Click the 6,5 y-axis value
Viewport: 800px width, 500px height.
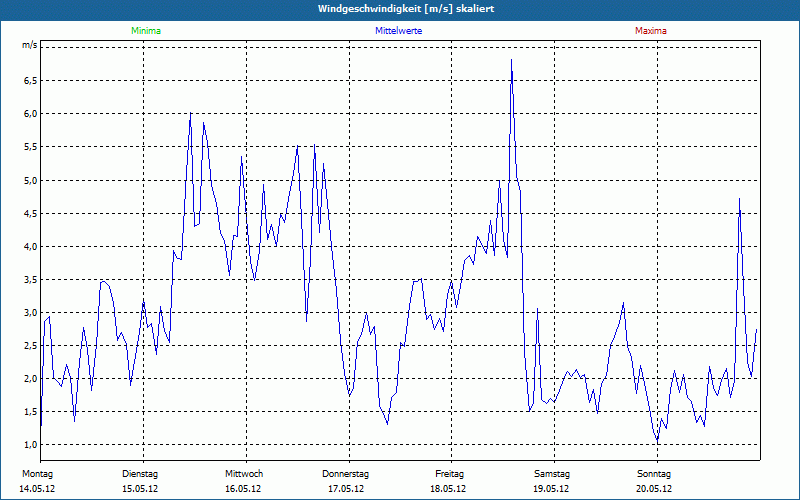tap(31, 81)
